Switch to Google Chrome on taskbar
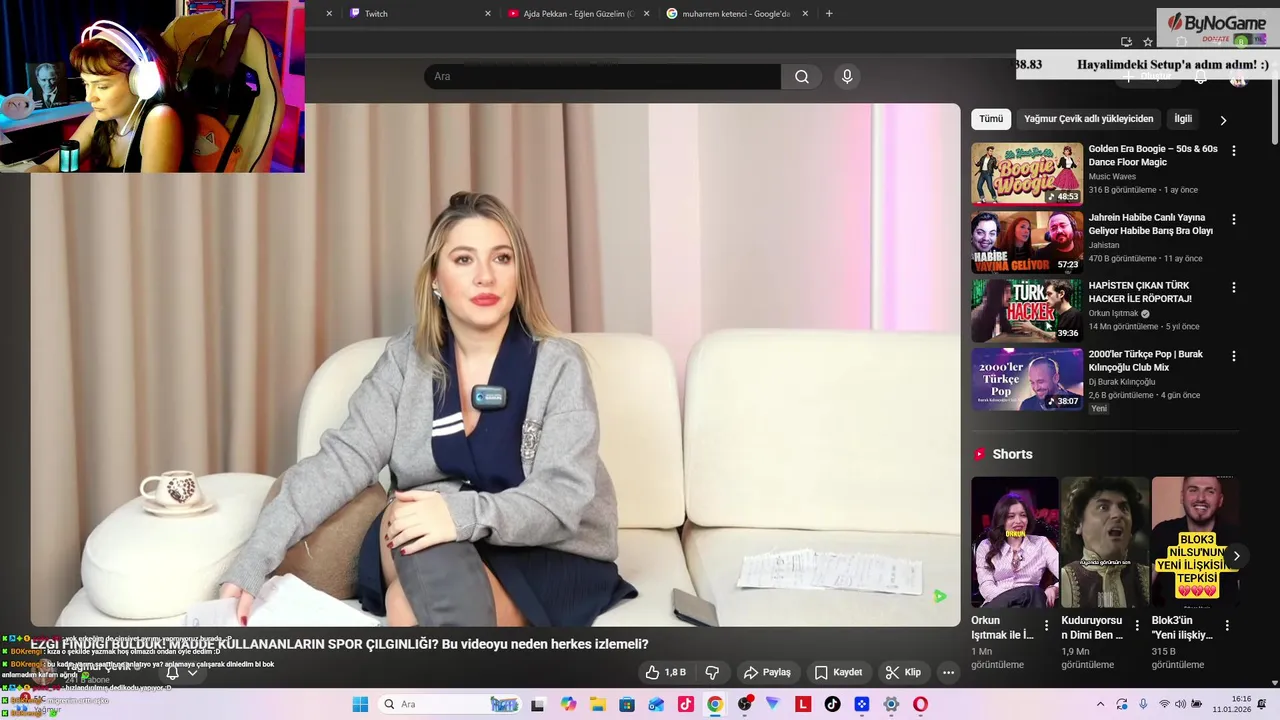 click(715, 704)
